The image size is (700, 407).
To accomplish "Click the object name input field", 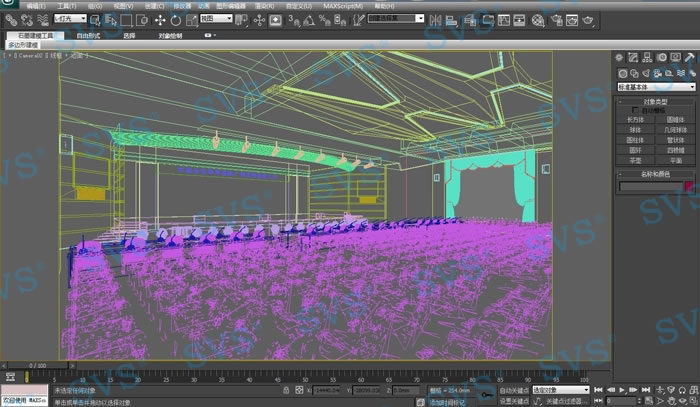I will 650,186.
